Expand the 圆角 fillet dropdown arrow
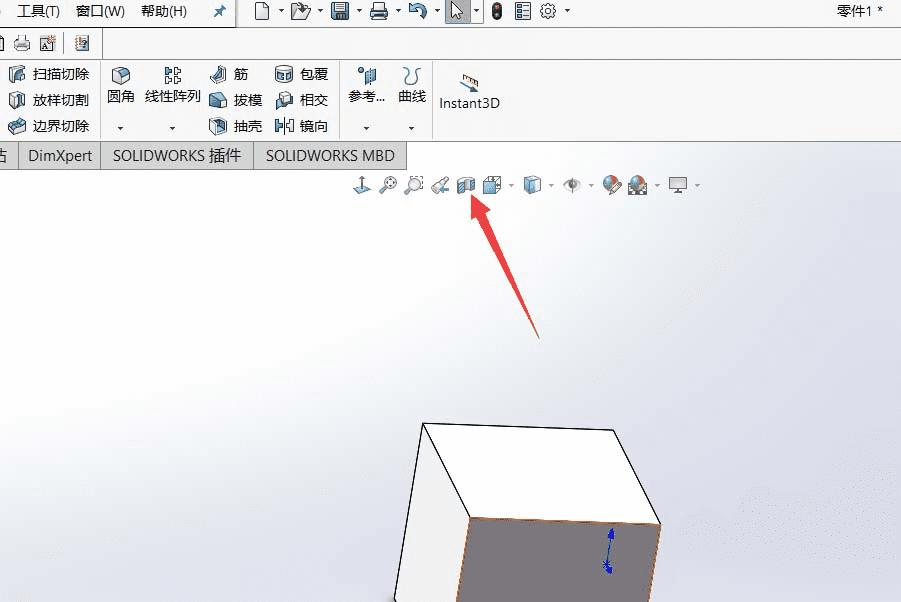Viewport: 901px width, 602px height. (x=121, y=128)
